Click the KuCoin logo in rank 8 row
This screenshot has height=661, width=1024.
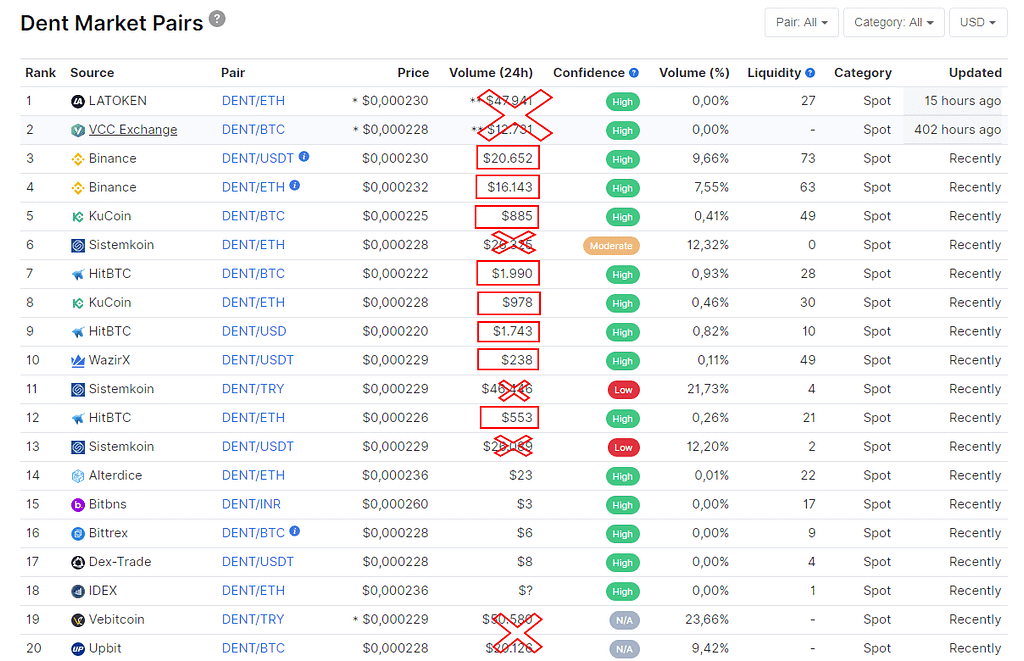(x=78, y=303)
